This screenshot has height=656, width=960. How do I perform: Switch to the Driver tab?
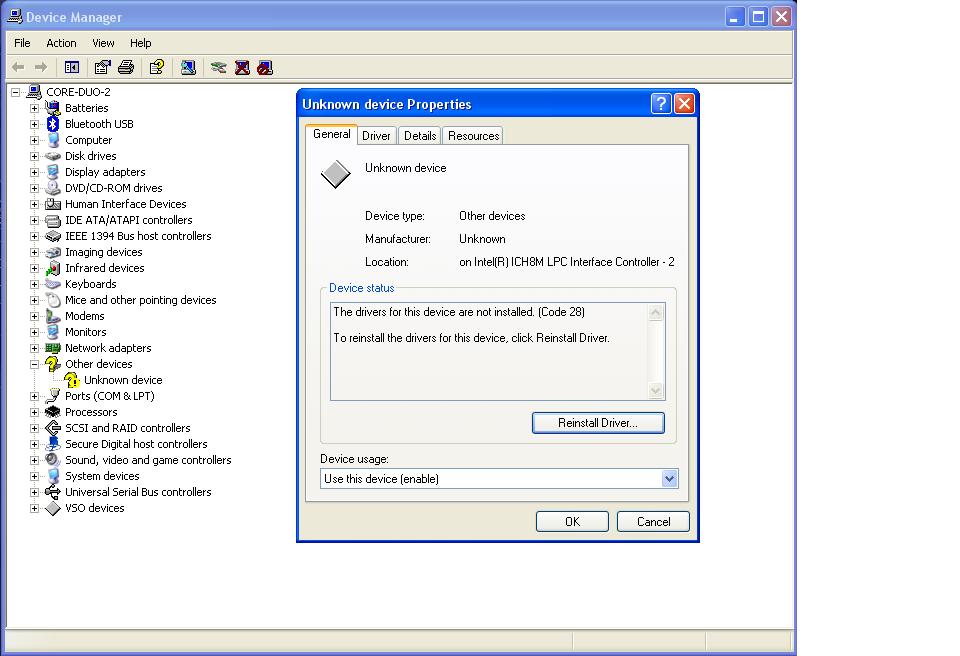coord(376,136)
